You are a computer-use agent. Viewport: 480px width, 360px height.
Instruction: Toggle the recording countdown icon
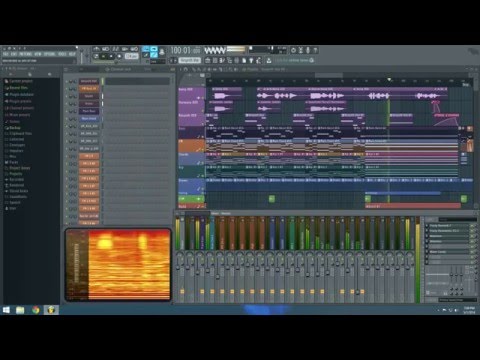pyautogui.click(x=115, y=49)
